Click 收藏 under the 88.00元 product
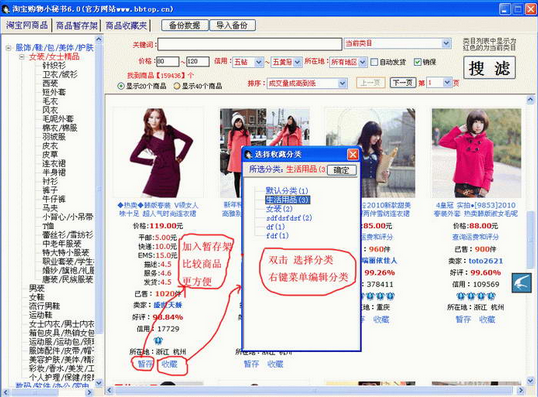Screen dimensions: 538x397 click(487, 319)
